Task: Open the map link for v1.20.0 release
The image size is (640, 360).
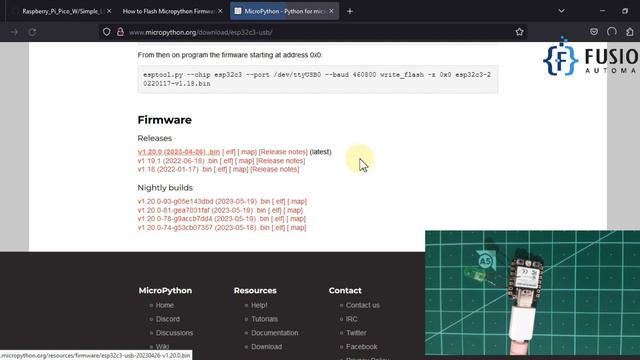Action: (247, 152)
